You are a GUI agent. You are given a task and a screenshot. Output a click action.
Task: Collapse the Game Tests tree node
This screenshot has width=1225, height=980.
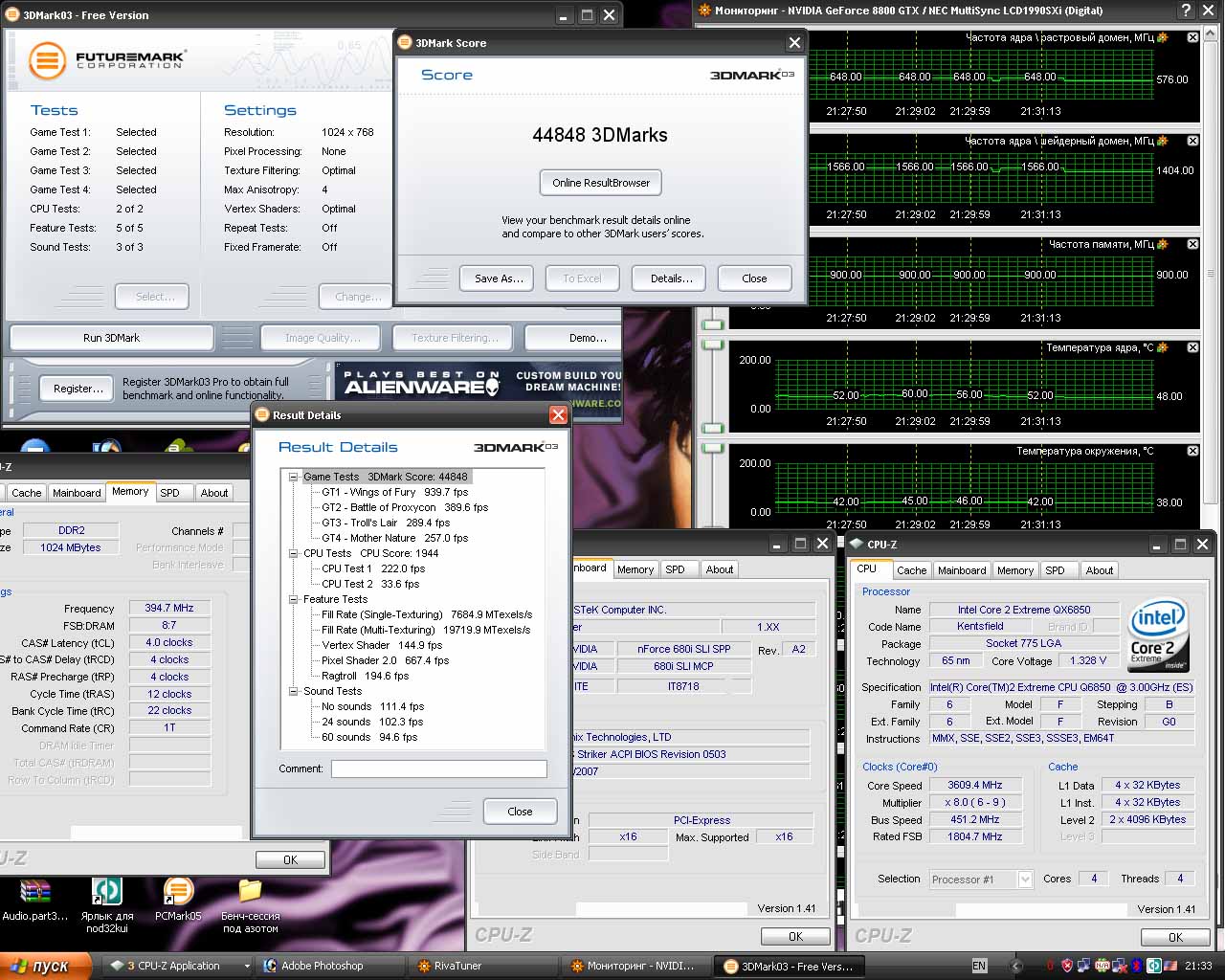pos(294,477)
